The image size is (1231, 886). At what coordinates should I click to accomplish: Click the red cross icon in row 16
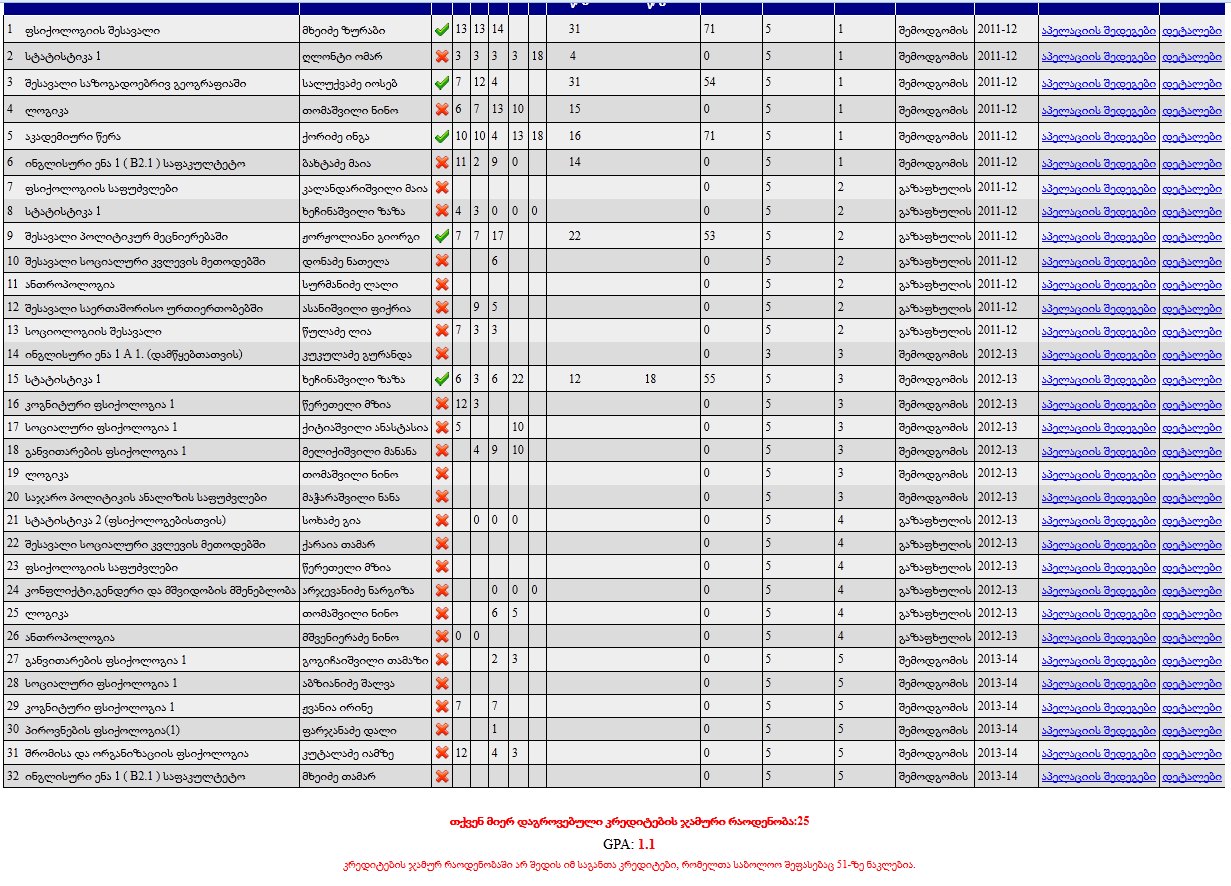441,404
